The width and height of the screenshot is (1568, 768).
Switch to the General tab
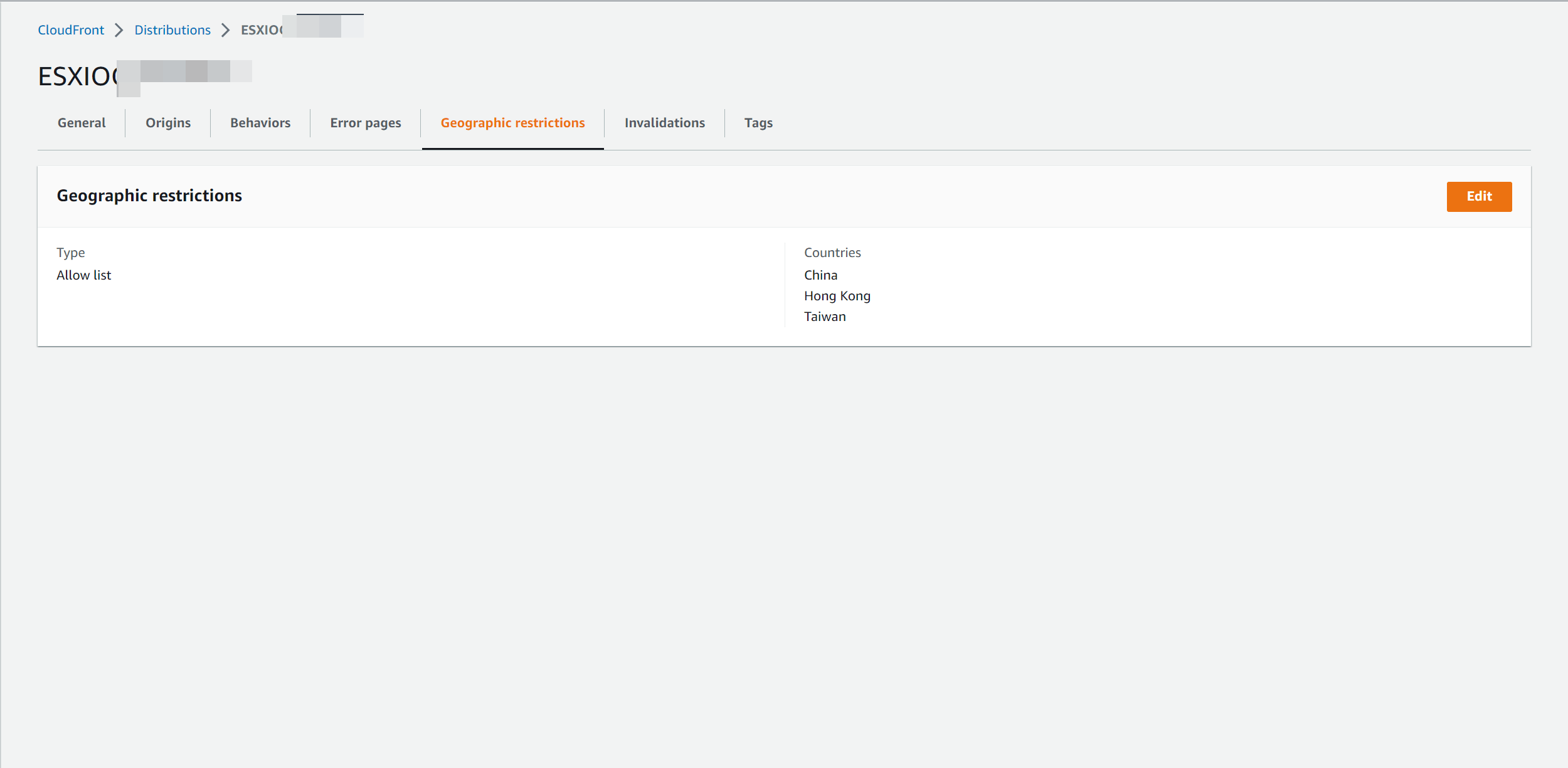[81, 123]
